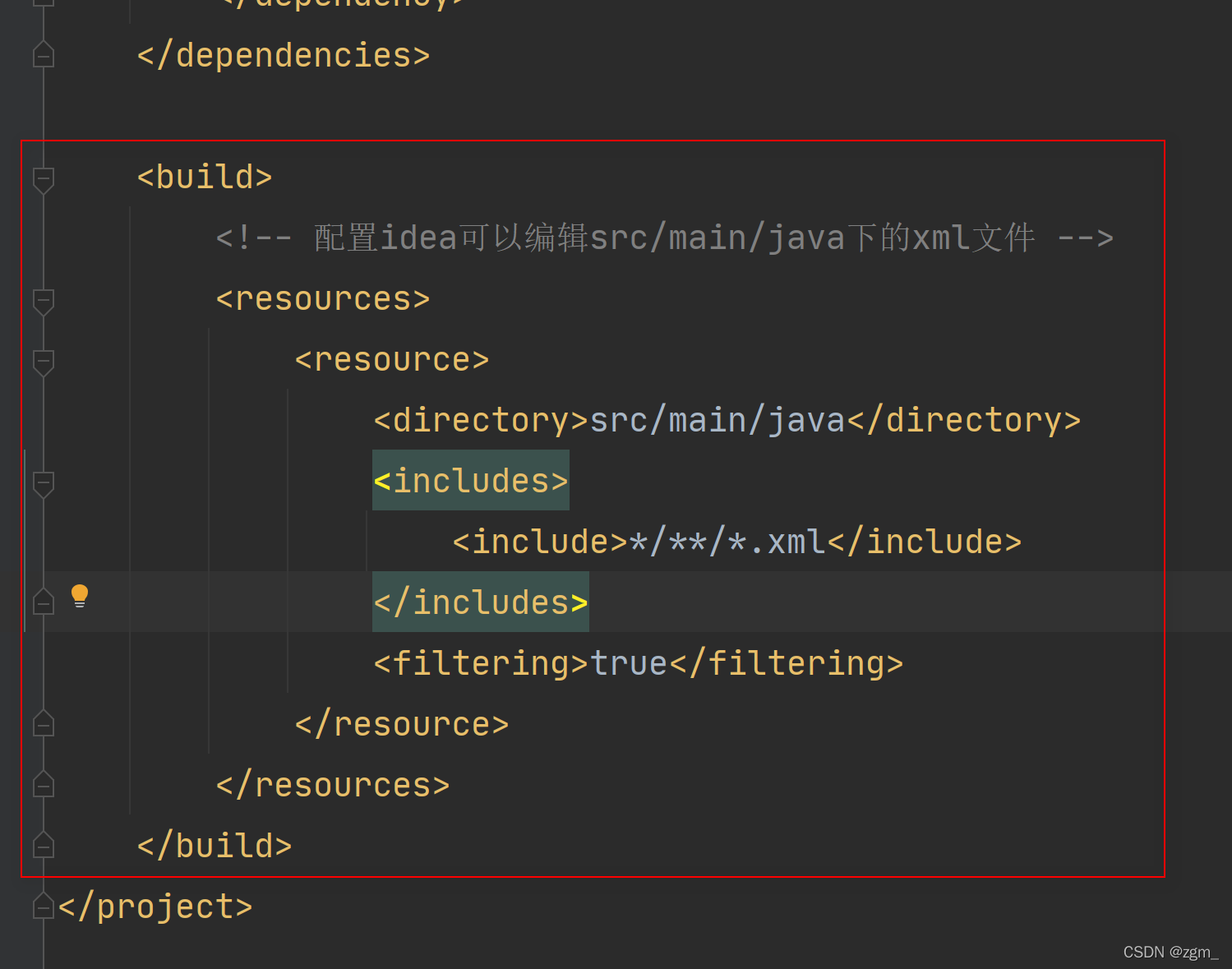Collapse the <includes> opening tag fold marker
1232x969 pixels.
44,484
